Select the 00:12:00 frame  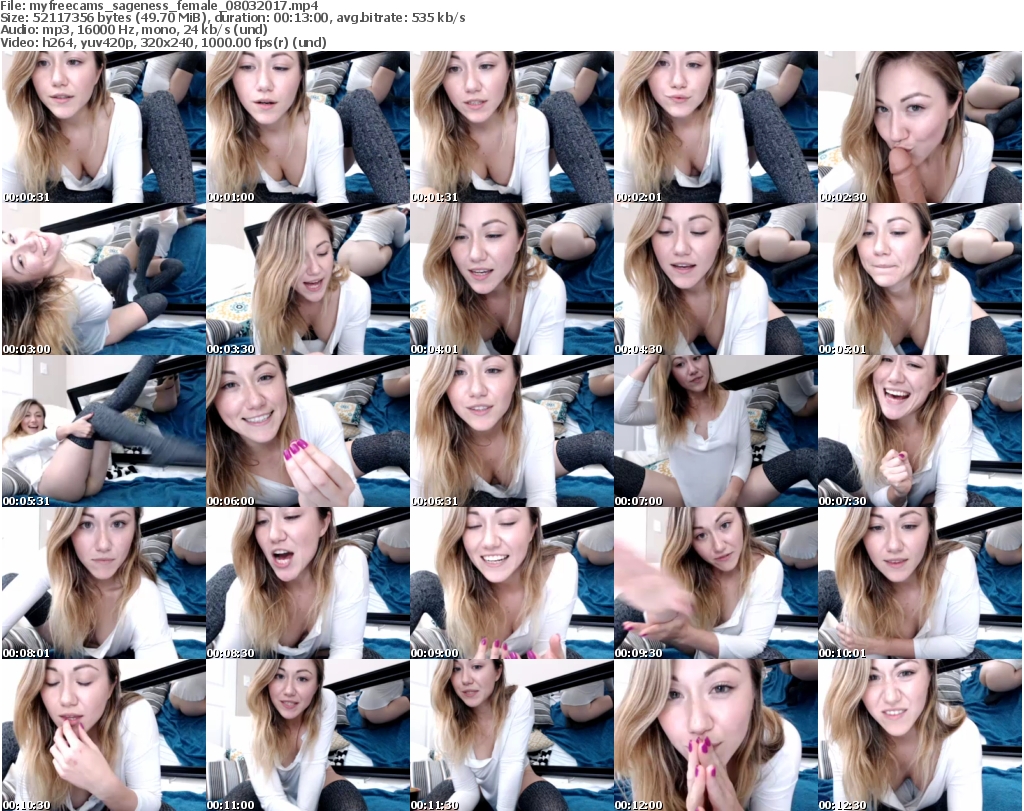715,735
